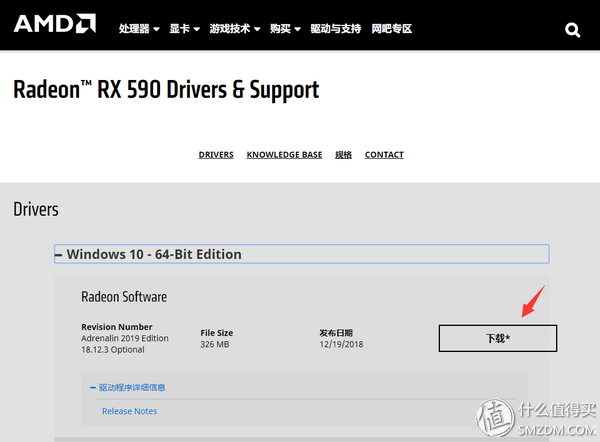This screenshot has width=600, height=442.
Task: Open the Release Notes link
Action: pyautogui.click(x=129, y=411)
